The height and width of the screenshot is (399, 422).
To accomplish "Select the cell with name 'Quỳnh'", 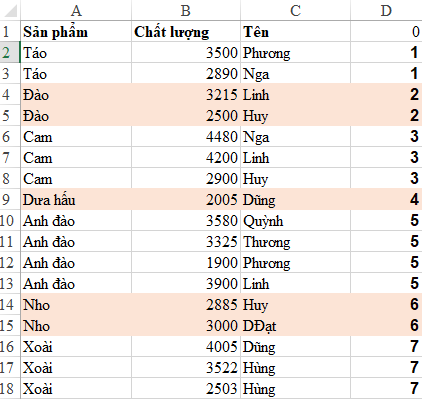I will [295, 220].
